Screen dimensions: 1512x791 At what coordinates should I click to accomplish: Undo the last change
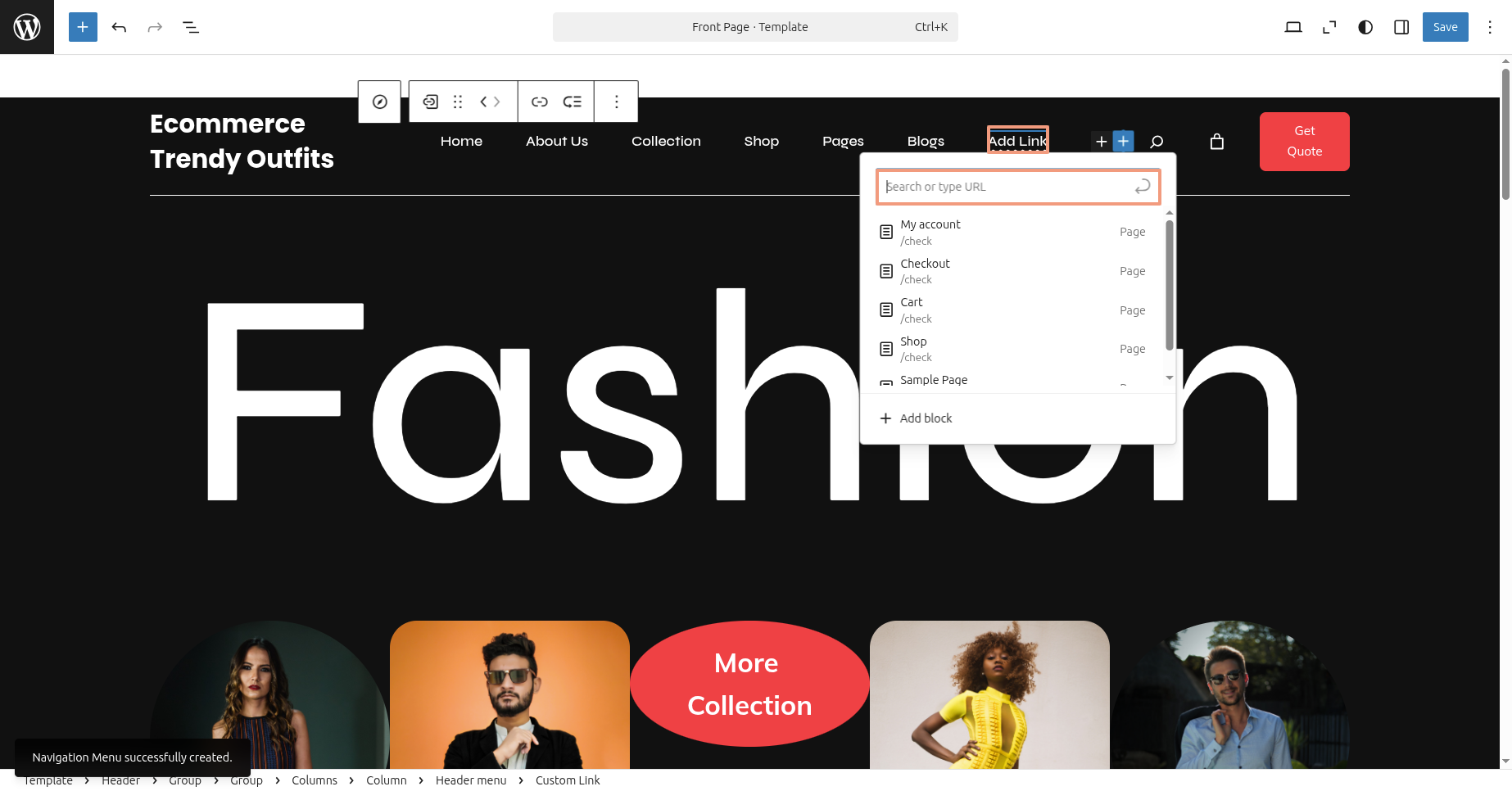(119, 27)
